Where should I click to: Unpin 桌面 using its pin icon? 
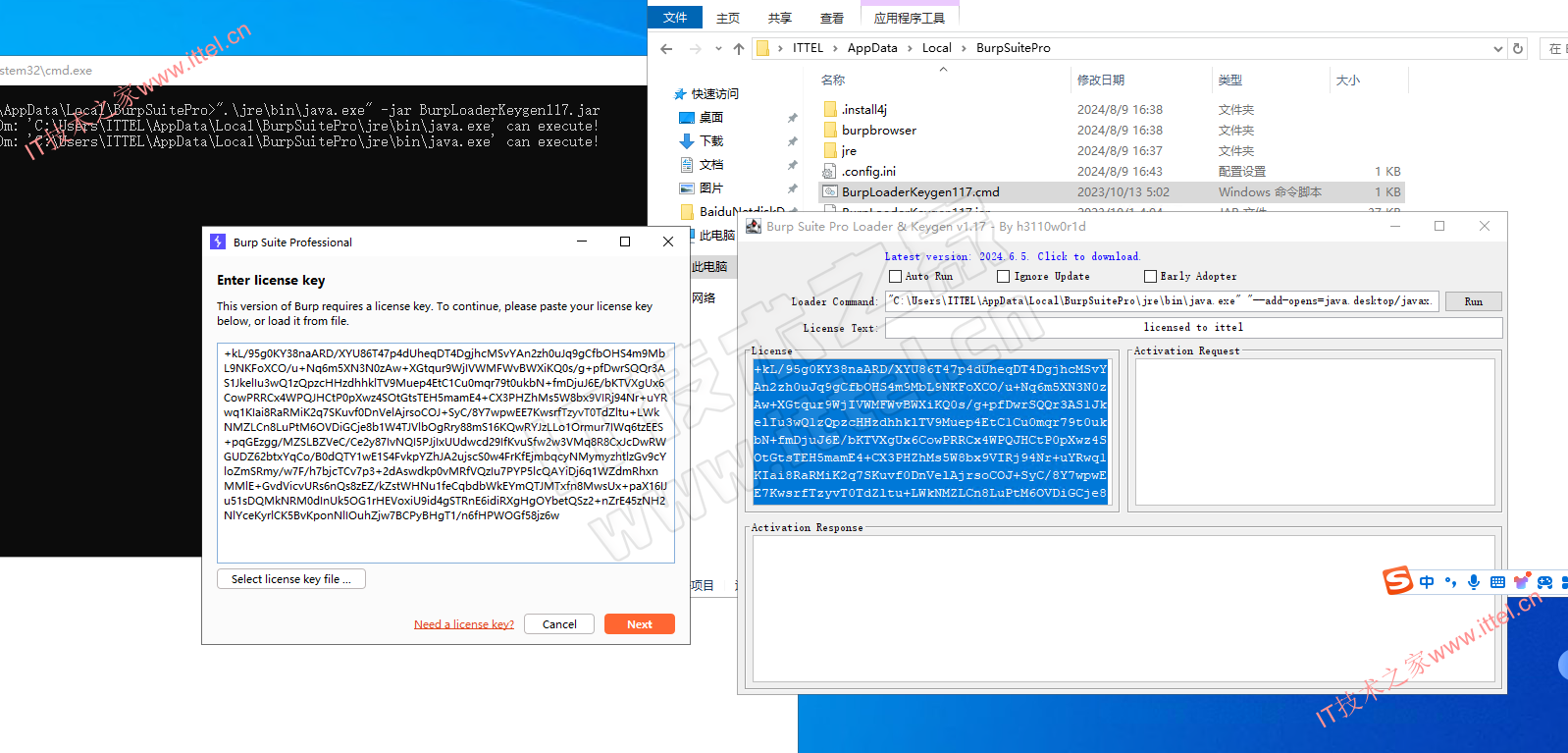click(x=792, y=118)
